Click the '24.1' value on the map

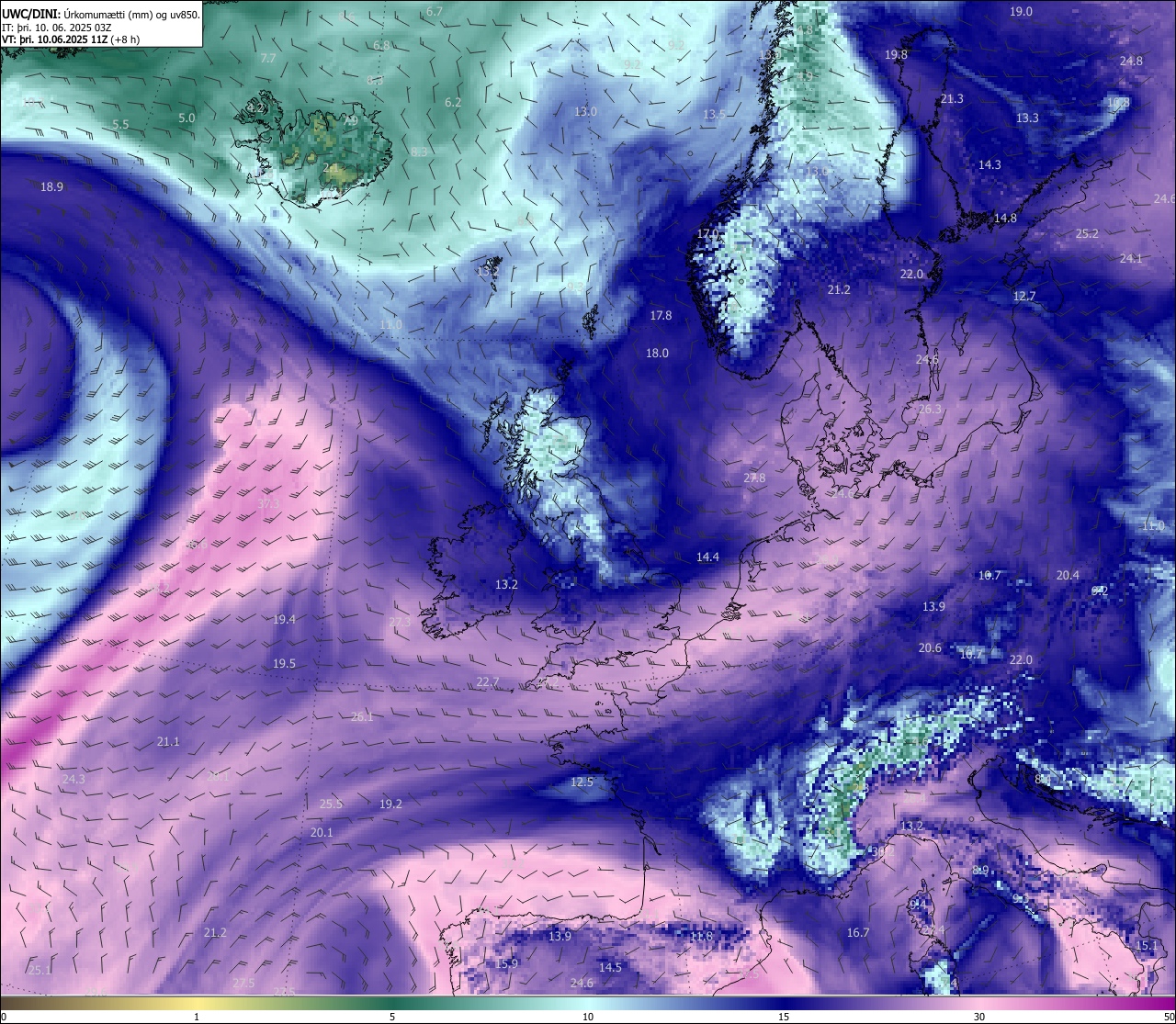click(x=1131, y=258)
